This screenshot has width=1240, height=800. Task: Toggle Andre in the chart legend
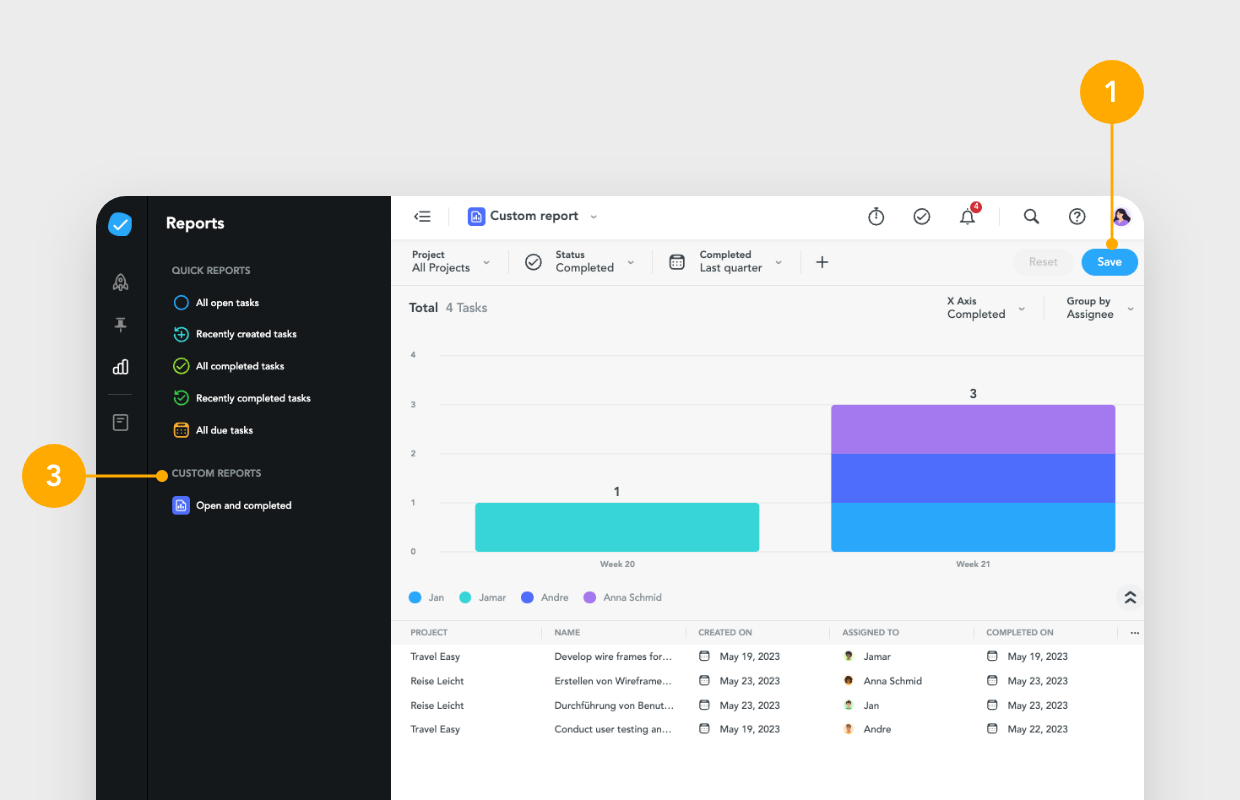click(x=545, y=597)
